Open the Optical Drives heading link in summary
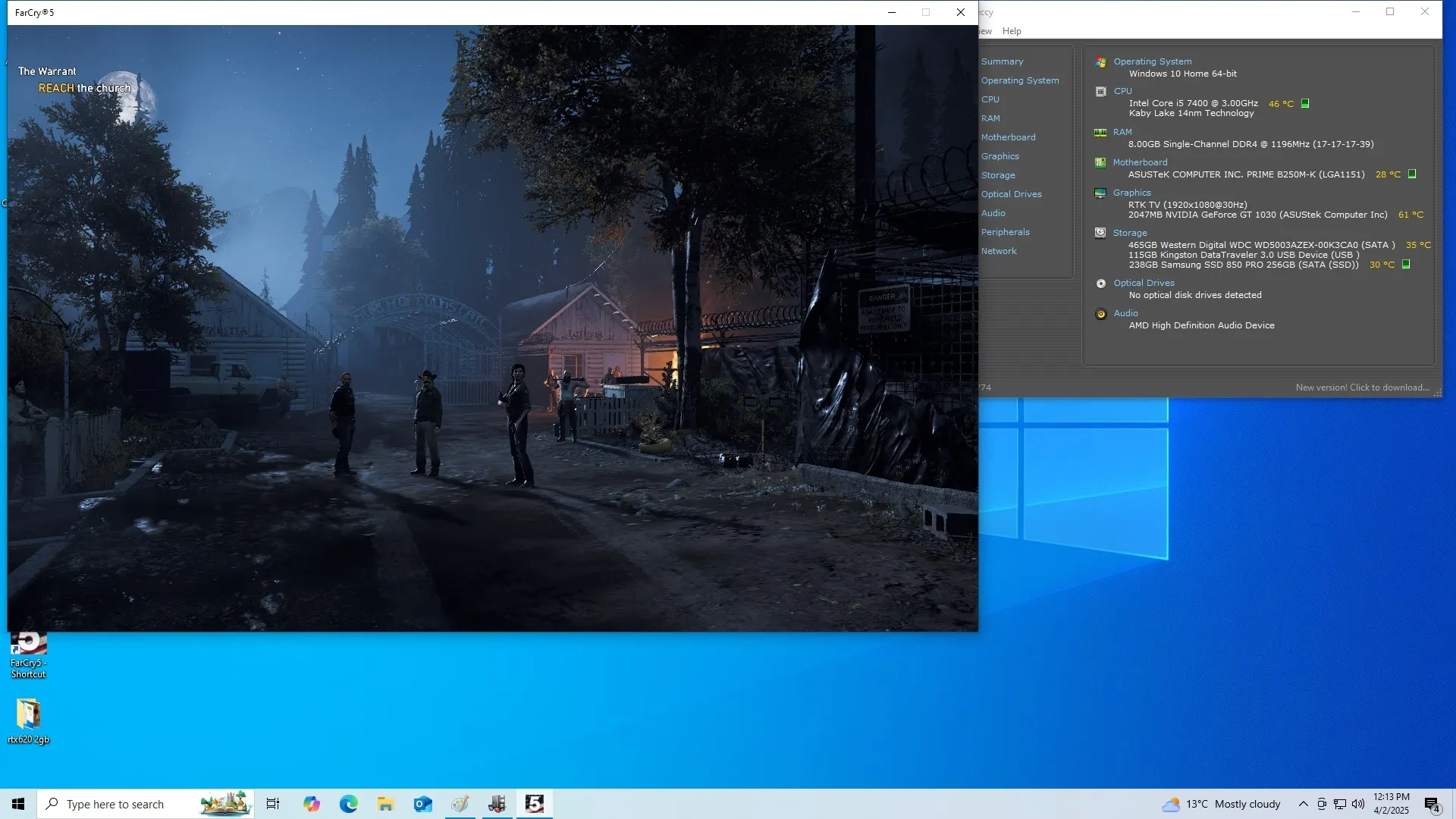This screenshot has height=819, width=1456. pos(1144,283)
